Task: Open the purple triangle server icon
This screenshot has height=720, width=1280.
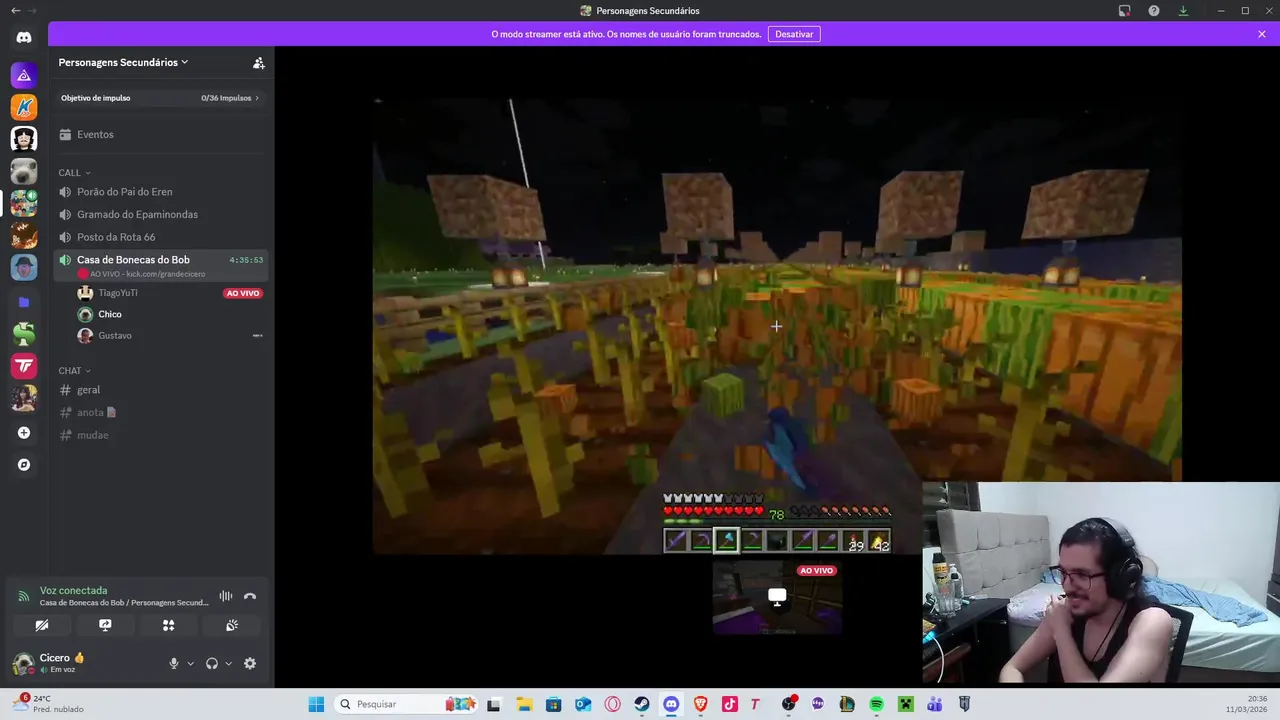Action: coord(24,75)
